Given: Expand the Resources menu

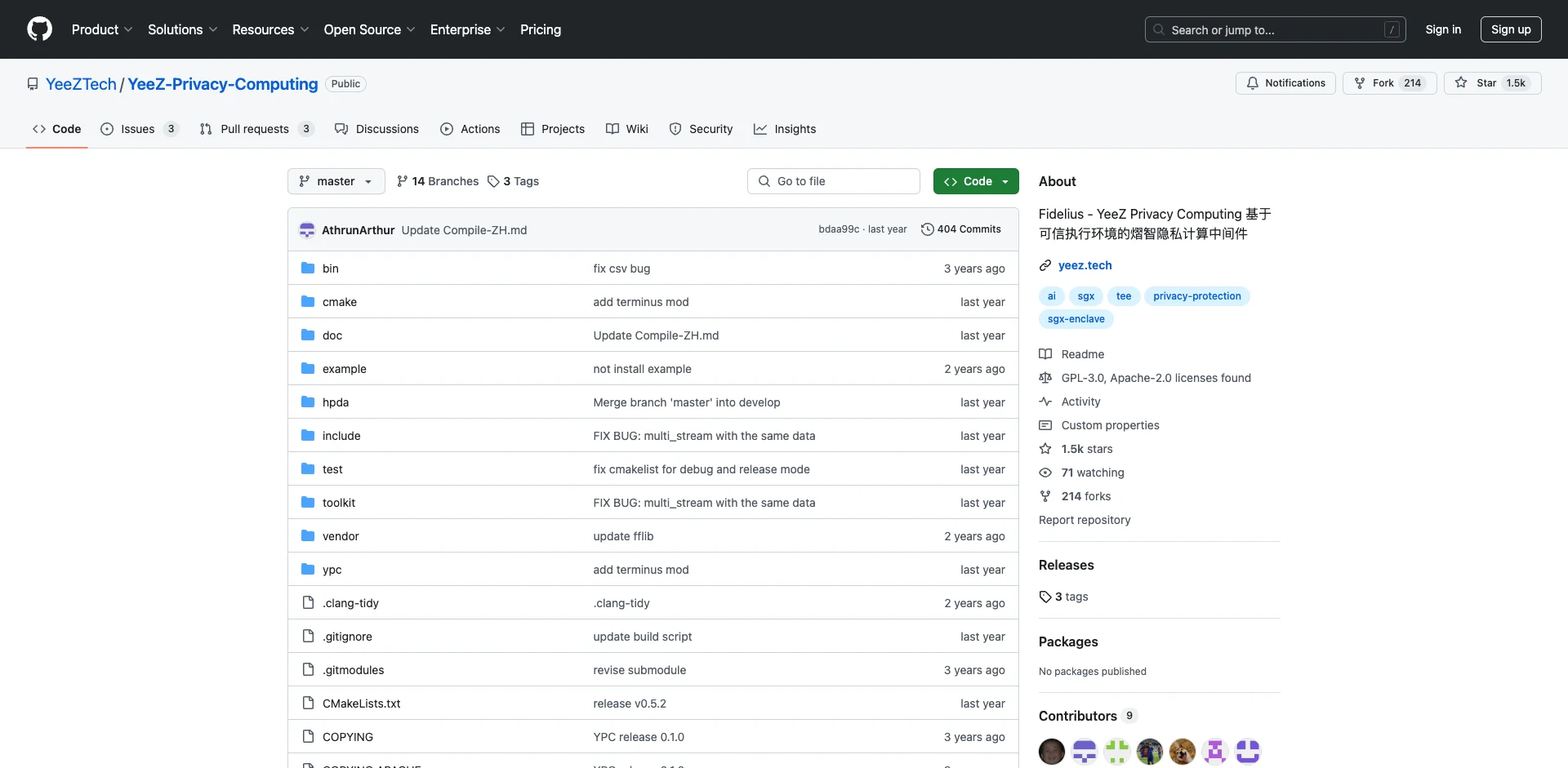Looking at the screenshot, I should pos(270,29).
